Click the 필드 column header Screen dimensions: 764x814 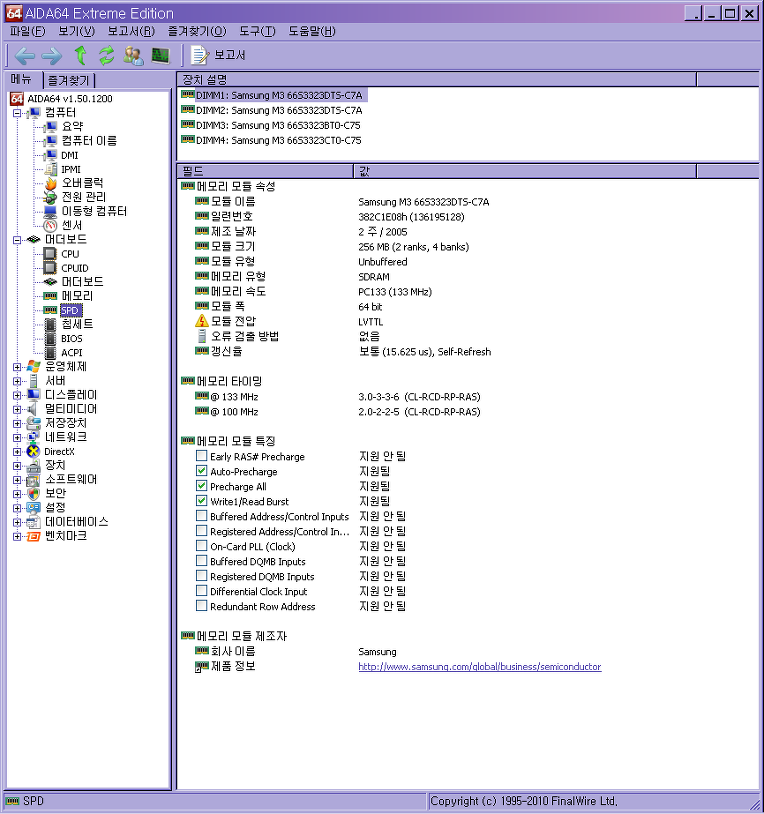point(265,171)
